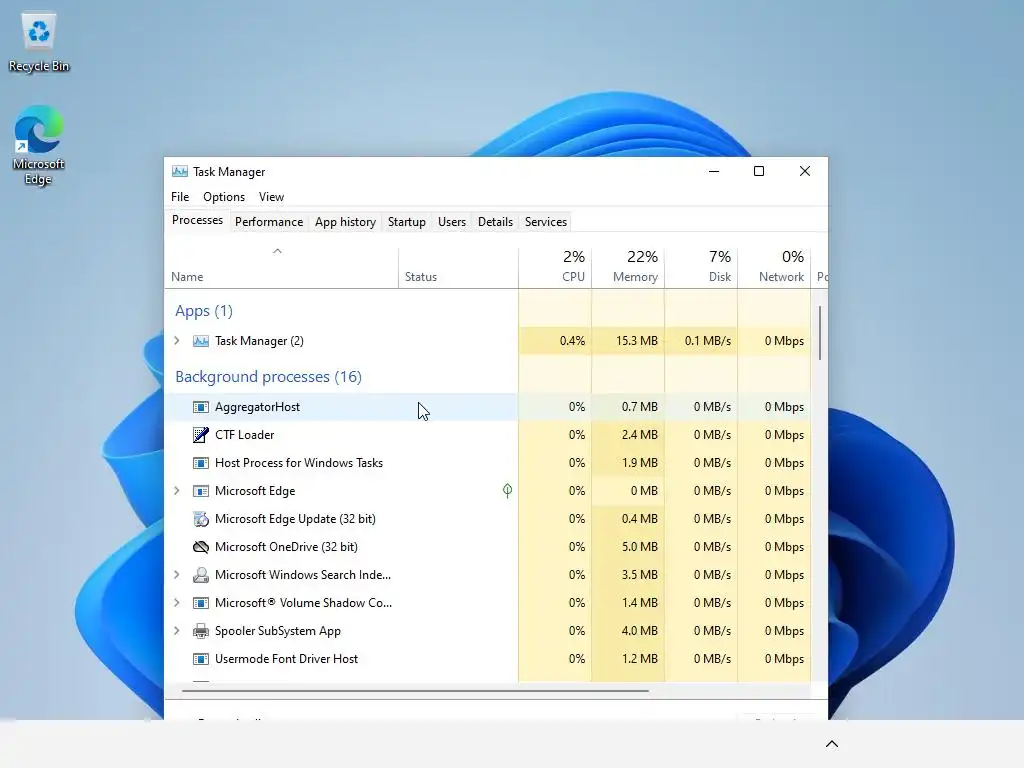This screenshot has height=768, width=1024.
Task: Click the 1.9 MB memory value for Host Process
Action: (639, 463)
